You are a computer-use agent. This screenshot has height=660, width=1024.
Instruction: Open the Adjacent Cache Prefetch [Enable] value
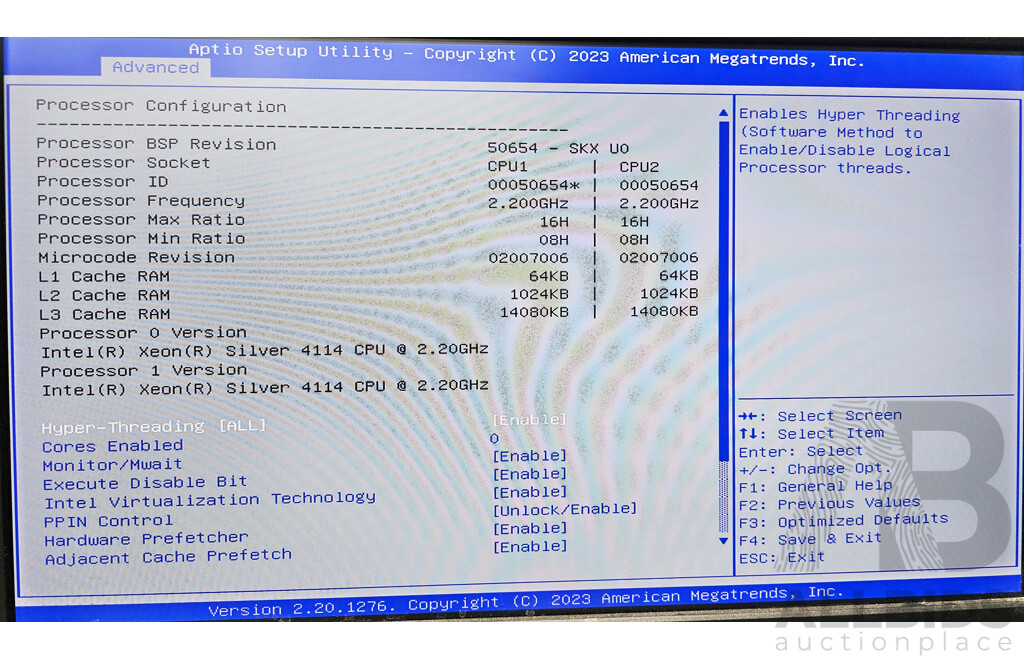(x=529, y=546)
